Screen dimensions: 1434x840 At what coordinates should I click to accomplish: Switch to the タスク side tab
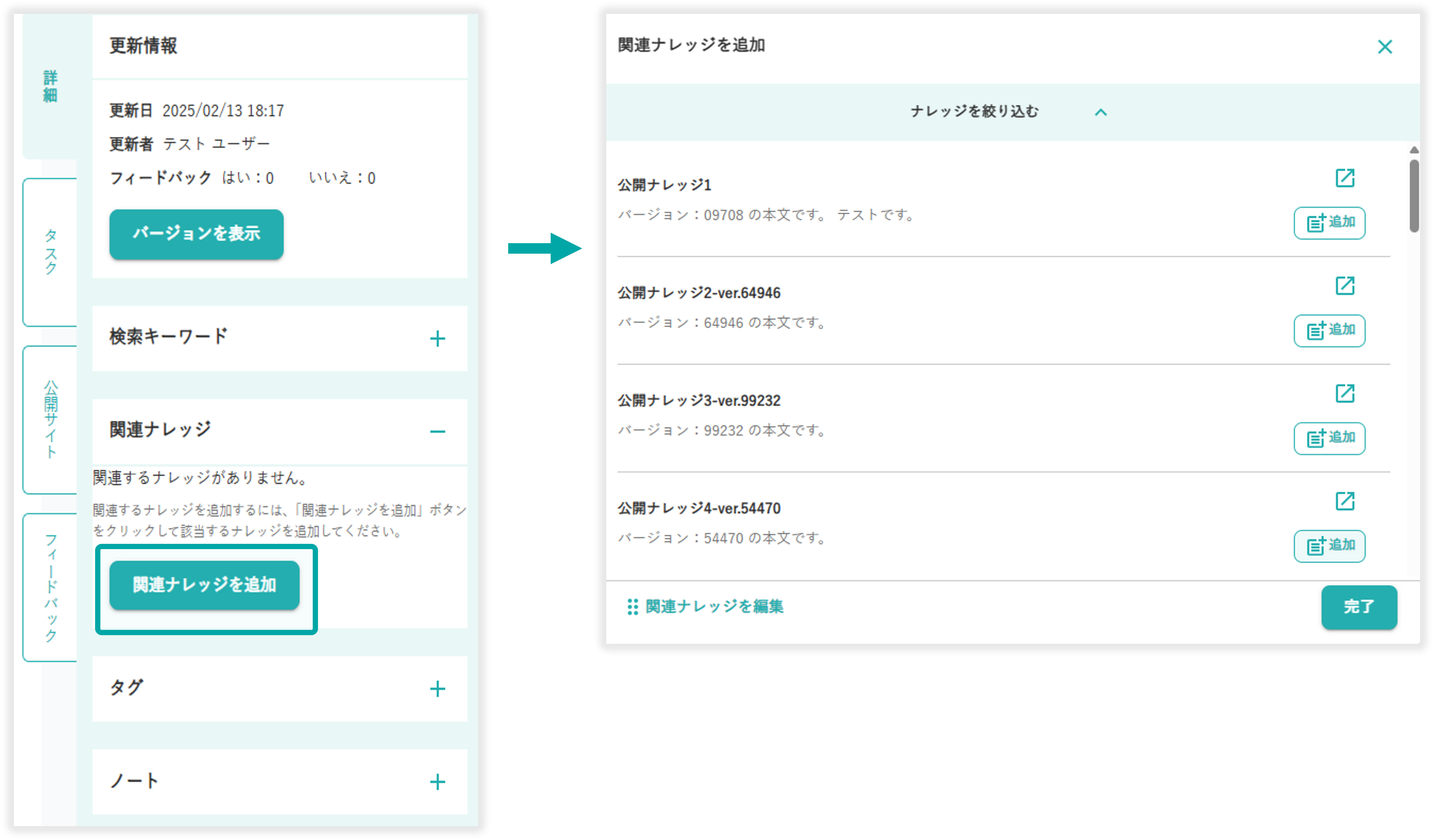coord(50,252)
